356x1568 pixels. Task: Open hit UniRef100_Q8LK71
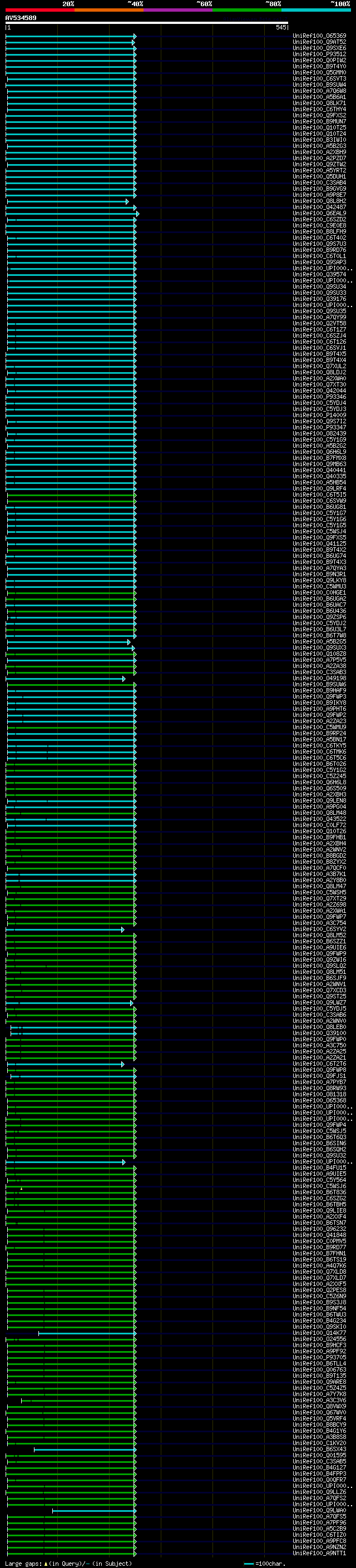click(x=319, y=103)
